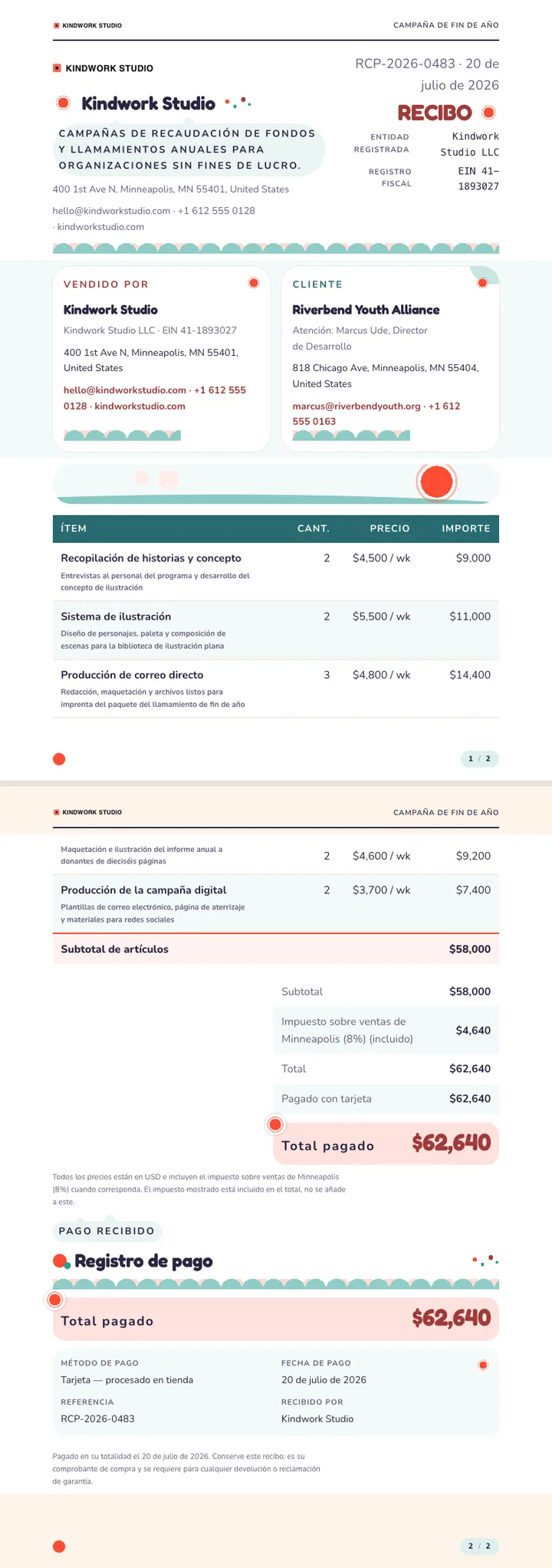Viewport: 552px width, 1568px height.
Task: Click the IMPORTE column header
Action: point(466,528)
